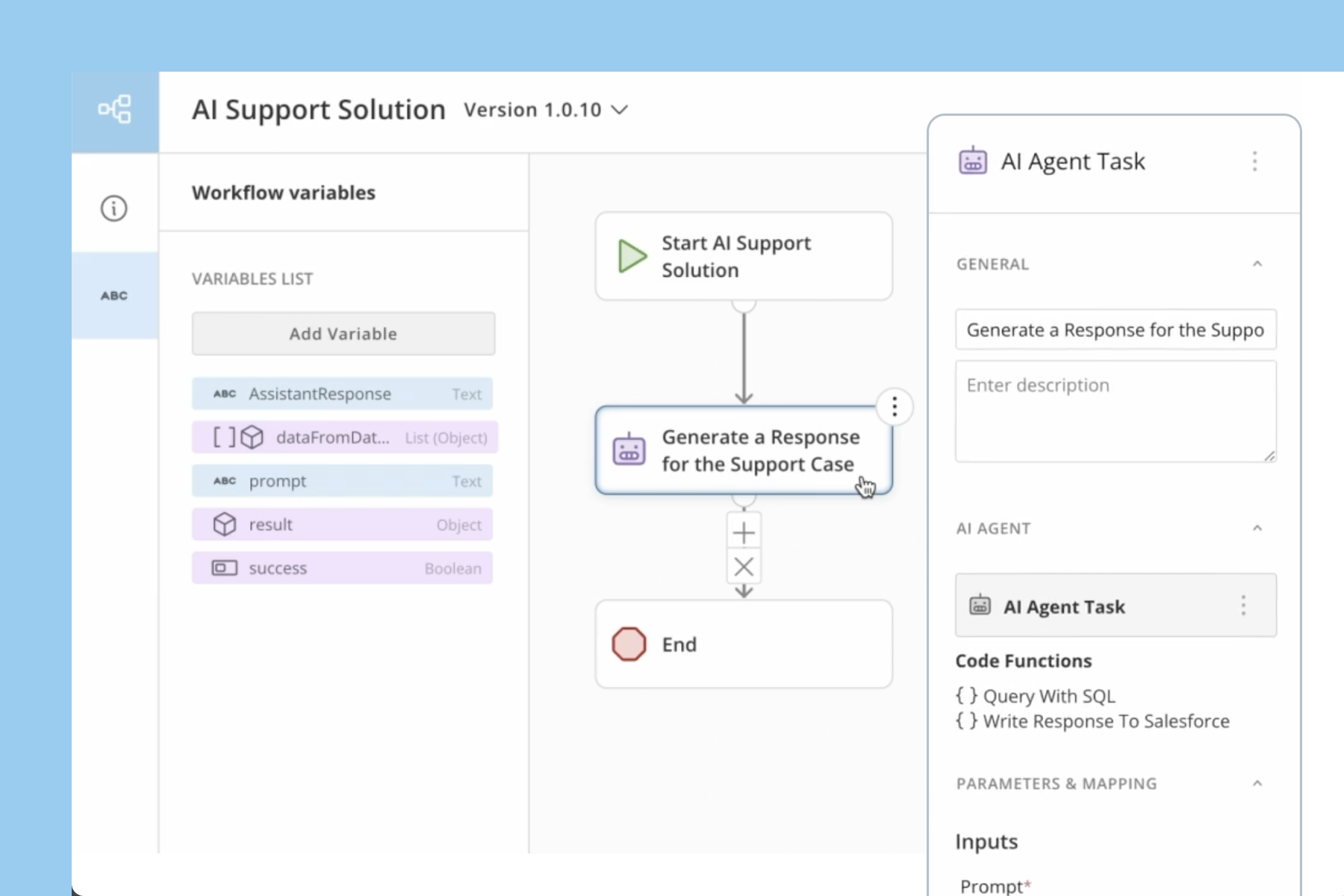Viewport: 1344px width, 896px height.
Task: Select the success boolean variable
Action: point(342,568)
